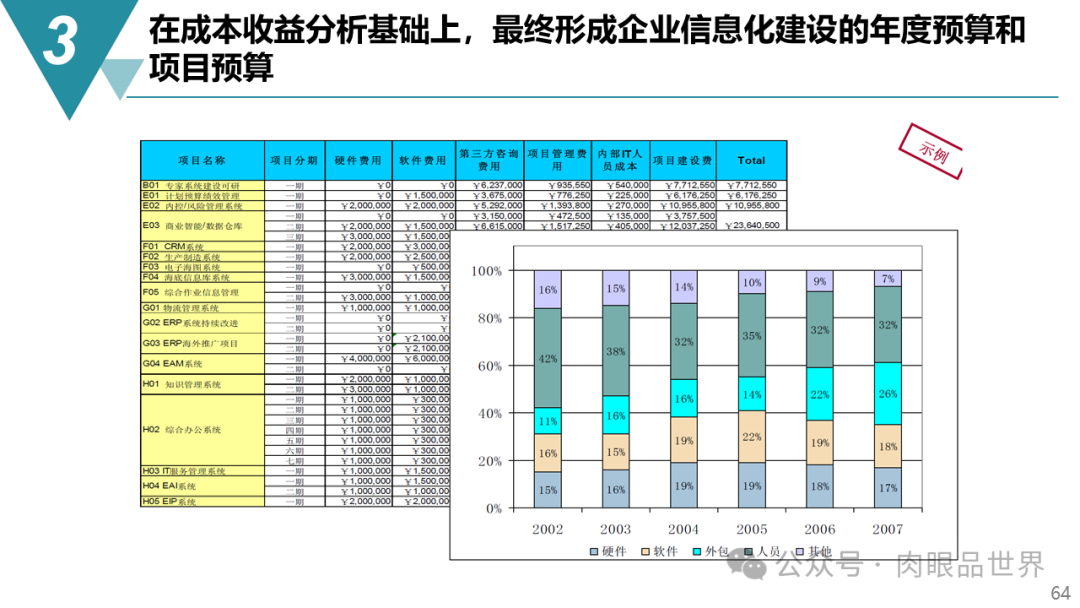The width and height of the screenshot is (1080, 608).
Task: Click the slide title heading text
Action: point(588,49)
